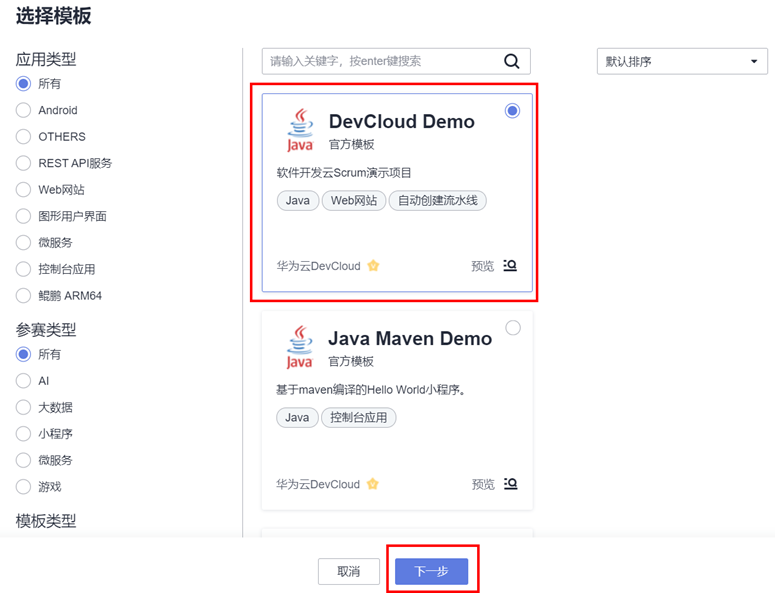Click the 控制台应用 tag on Maven card
Image resolution: width=775 pixels, height=593 pixels.
(x=359, y=418)
